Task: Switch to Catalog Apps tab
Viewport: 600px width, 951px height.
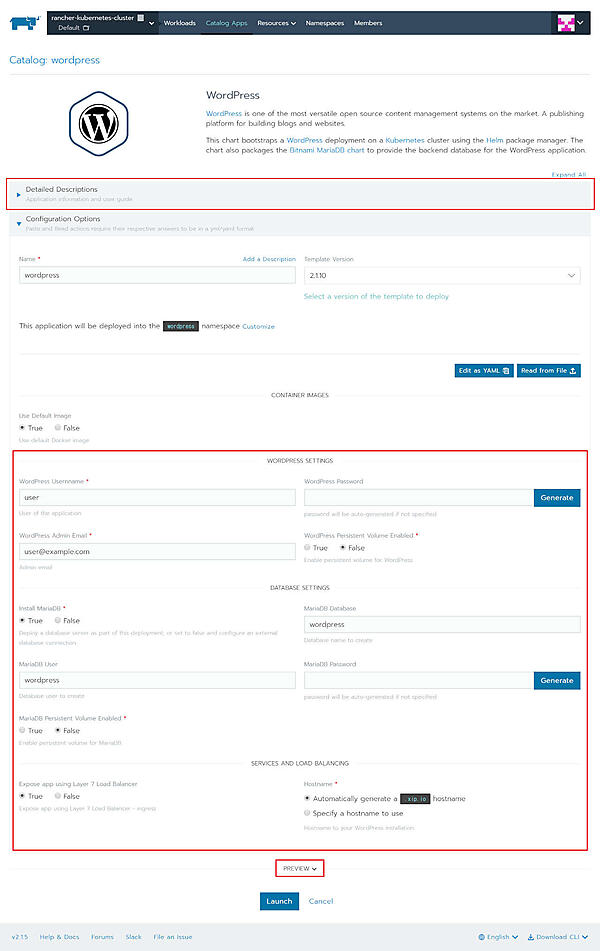Action: tap(226, 23)
